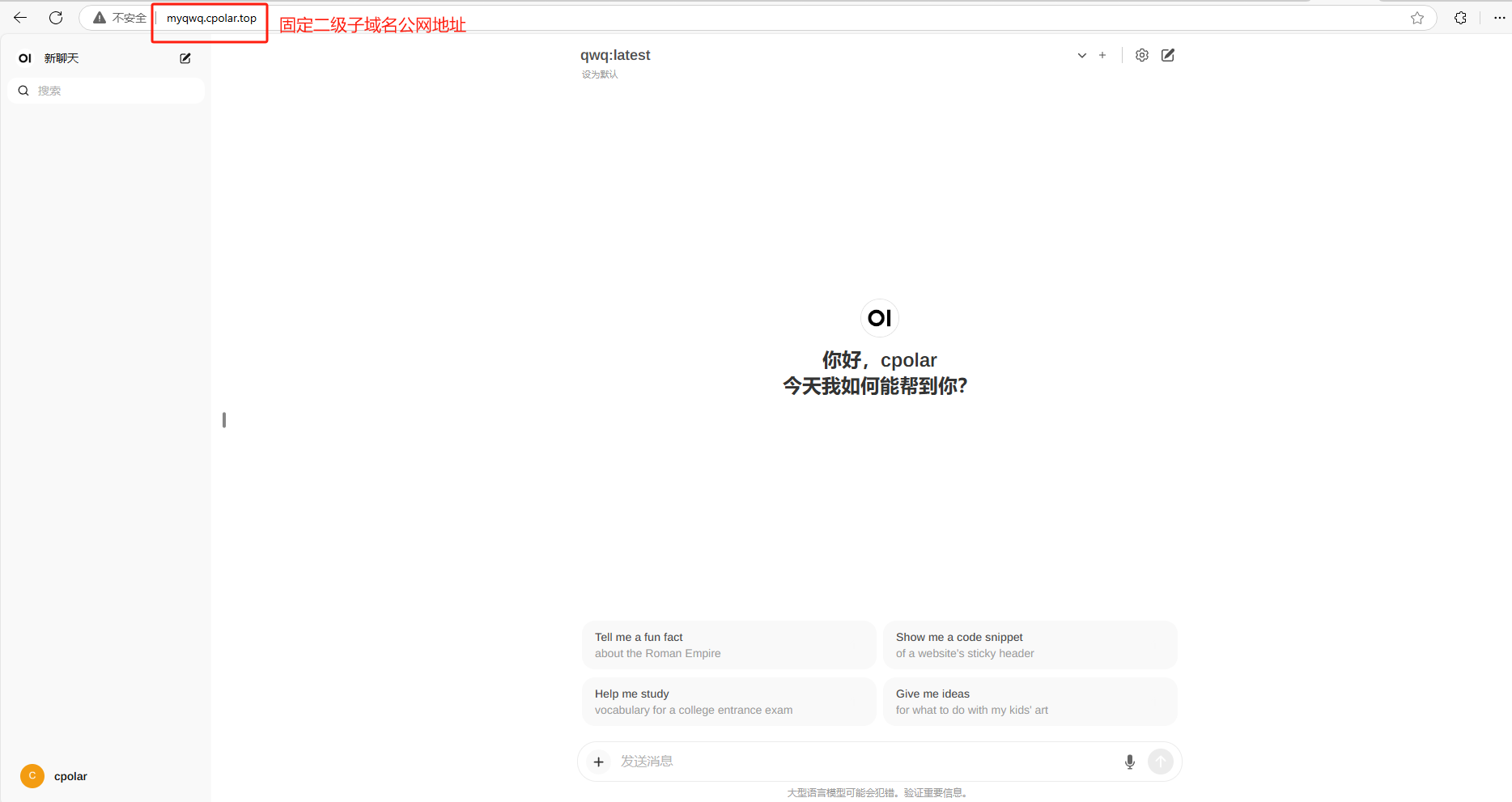Choose 'Give me ideas' suggestion
Image resolution: width=1512 pixels, height=802 pixels.
pos(1030,702)
